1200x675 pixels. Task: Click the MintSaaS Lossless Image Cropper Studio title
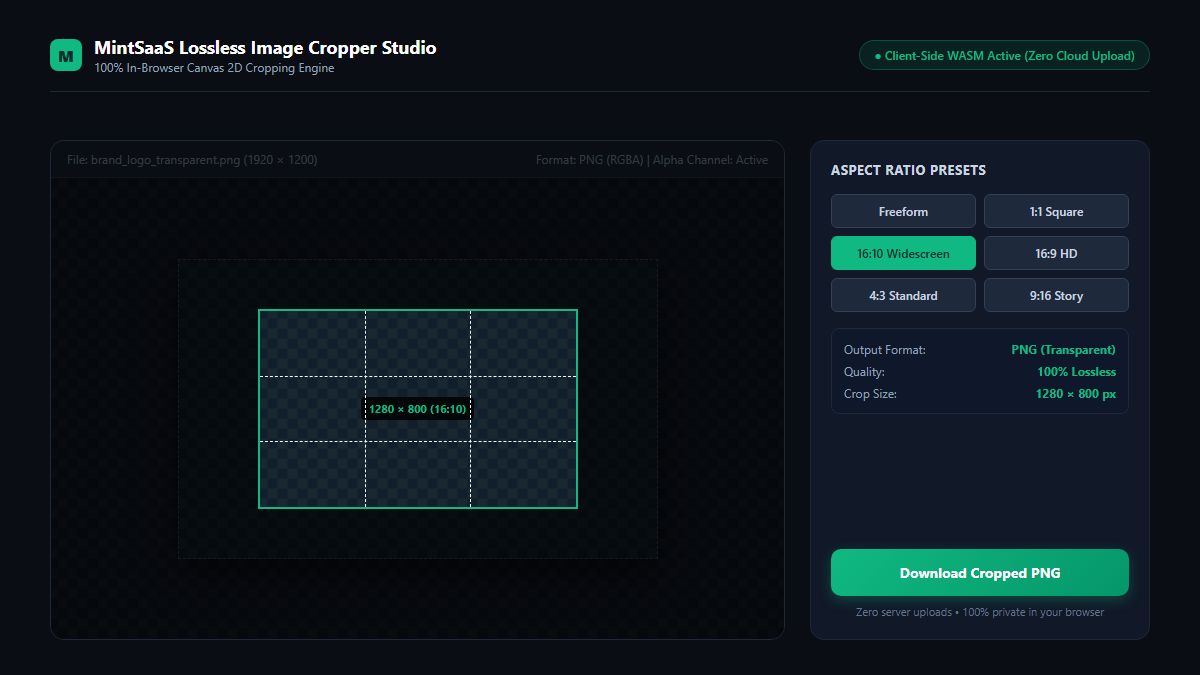point(265,47)
